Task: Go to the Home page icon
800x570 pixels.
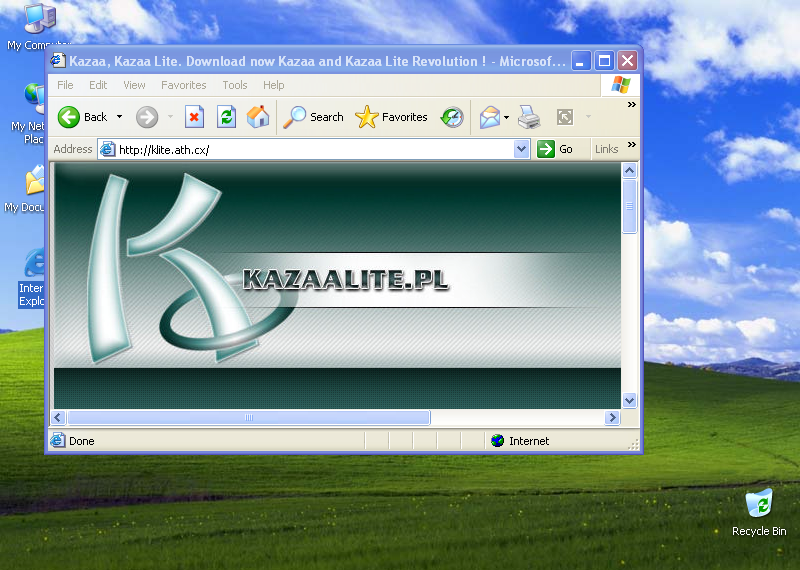Action: (258, 117)
